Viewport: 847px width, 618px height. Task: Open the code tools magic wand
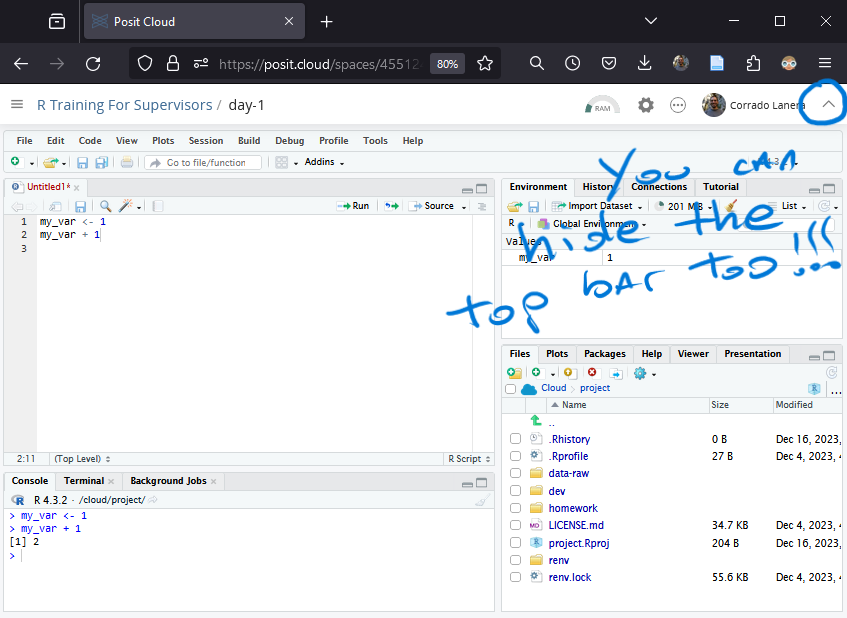coord(126,206)
